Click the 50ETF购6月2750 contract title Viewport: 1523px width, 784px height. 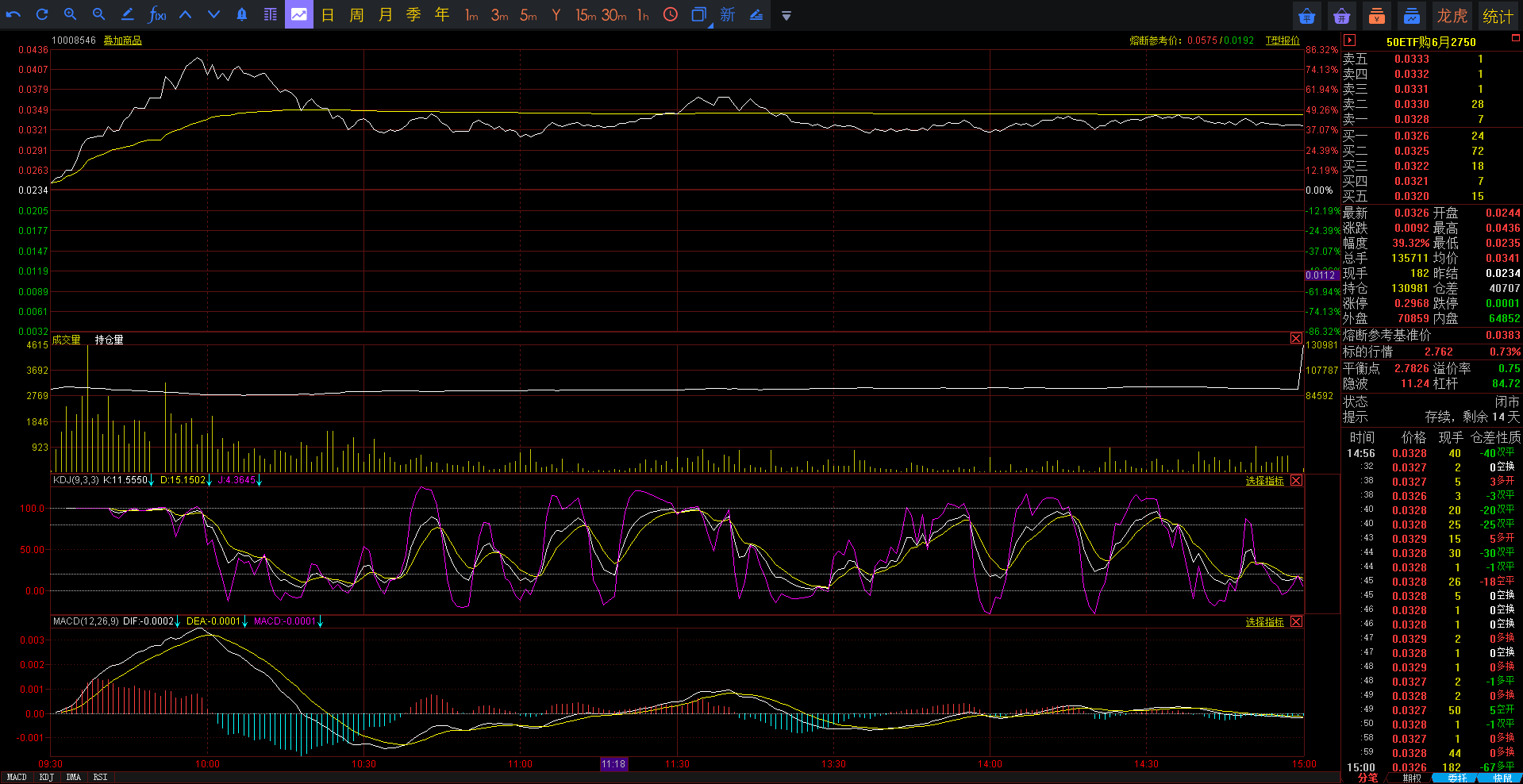pyautogui.click(x=1431, y=42)
